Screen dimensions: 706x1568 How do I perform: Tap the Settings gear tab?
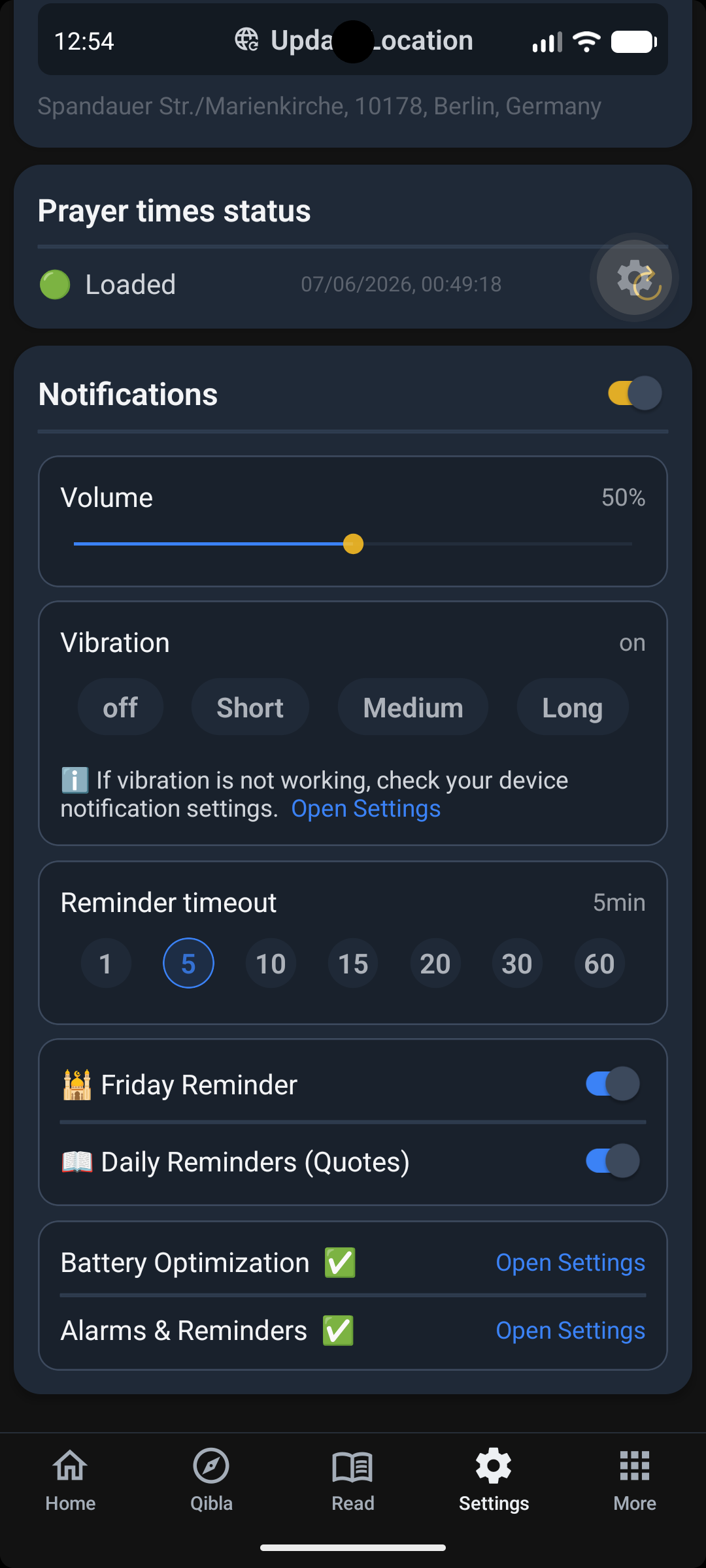tap(494, 1480)
